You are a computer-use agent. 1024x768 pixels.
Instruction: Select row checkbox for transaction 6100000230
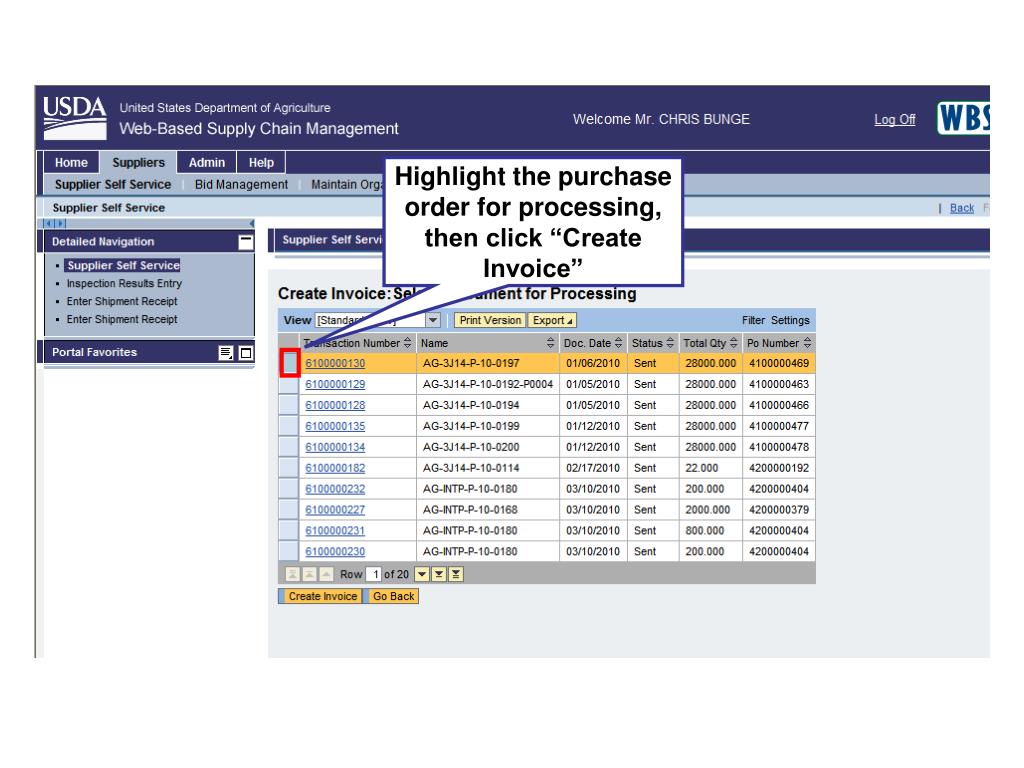[x=289, y=551]
